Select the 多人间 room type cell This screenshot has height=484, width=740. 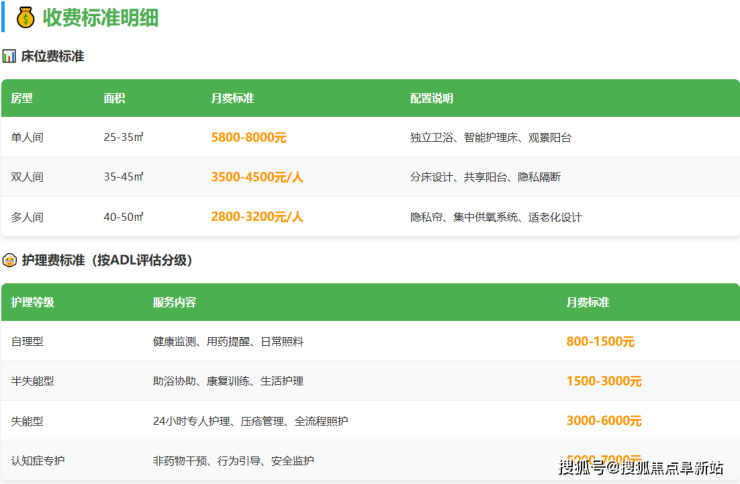click(x=27, y=216)
